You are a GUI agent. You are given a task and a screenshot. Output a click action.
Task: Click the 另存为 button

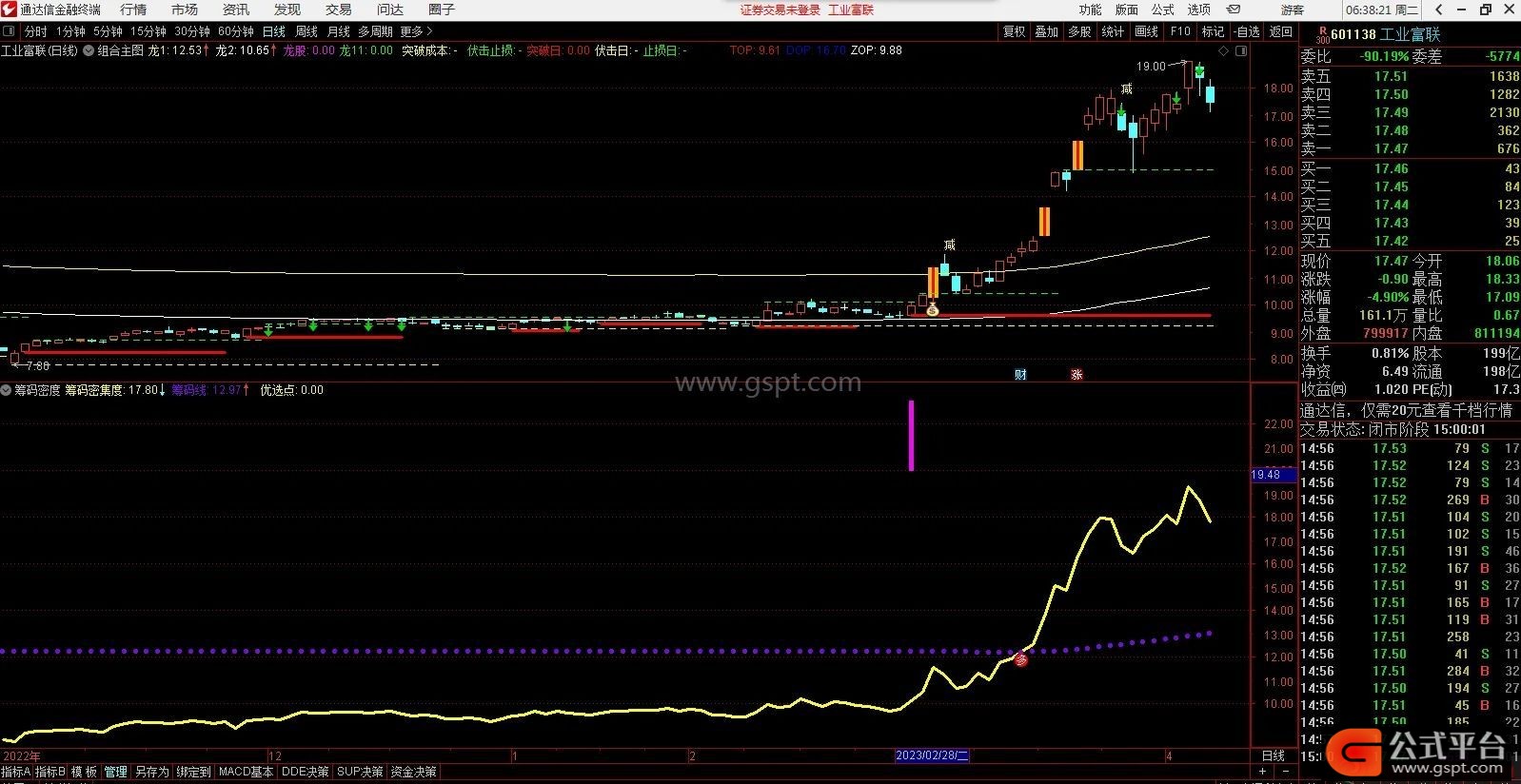[x=151, y=772]
